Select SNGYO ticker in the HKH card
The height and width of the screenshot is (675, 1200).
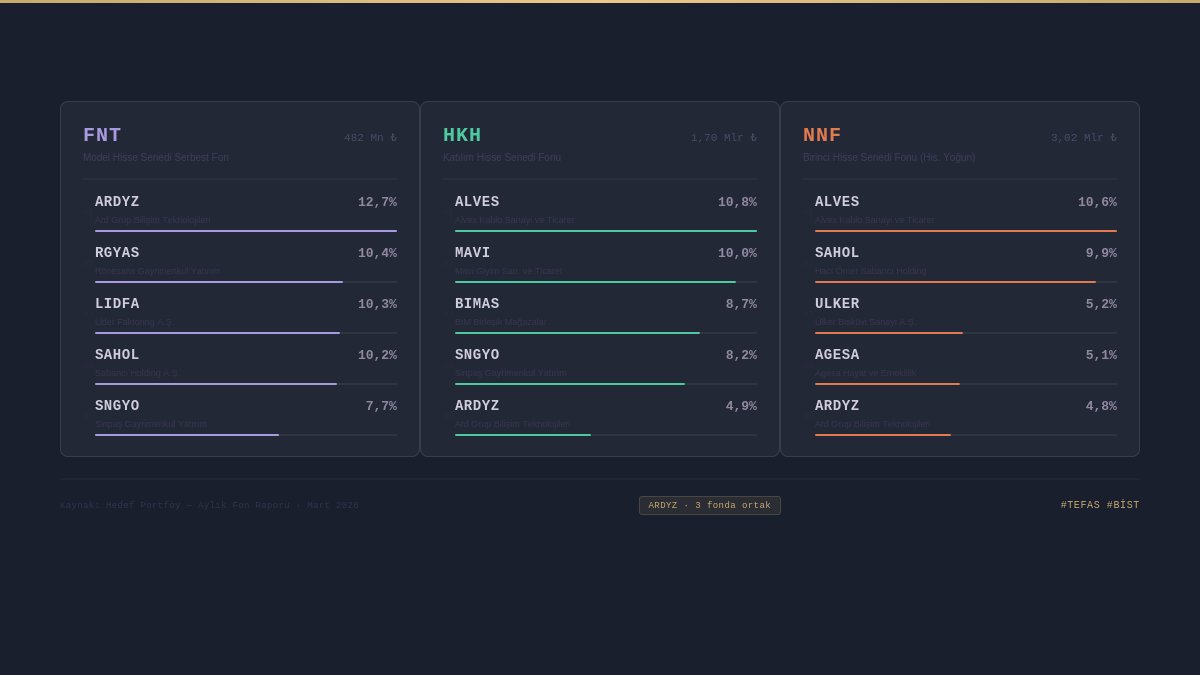(477, 355)
